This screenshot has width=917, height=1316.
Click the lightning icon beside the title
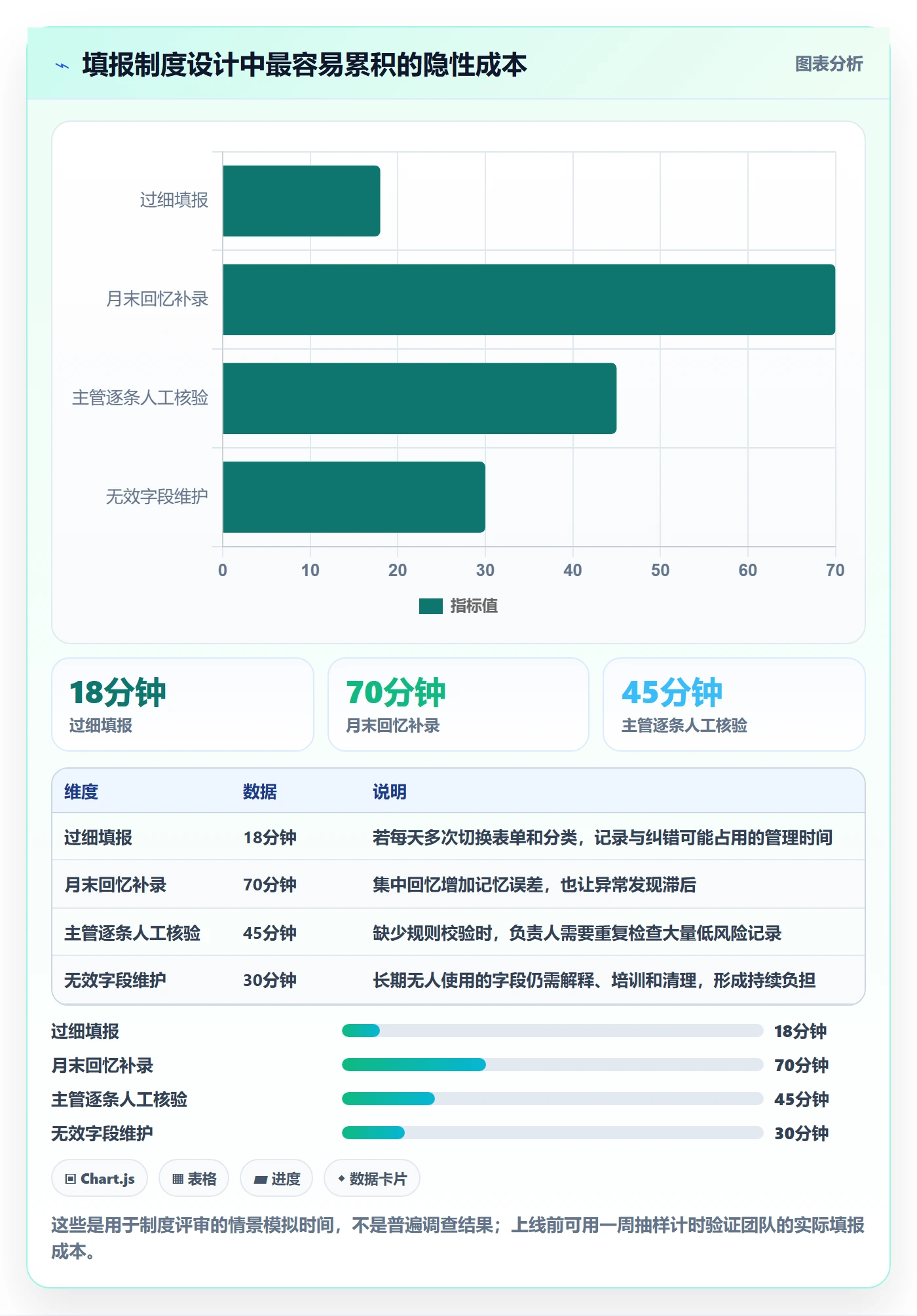coord(62,65)
